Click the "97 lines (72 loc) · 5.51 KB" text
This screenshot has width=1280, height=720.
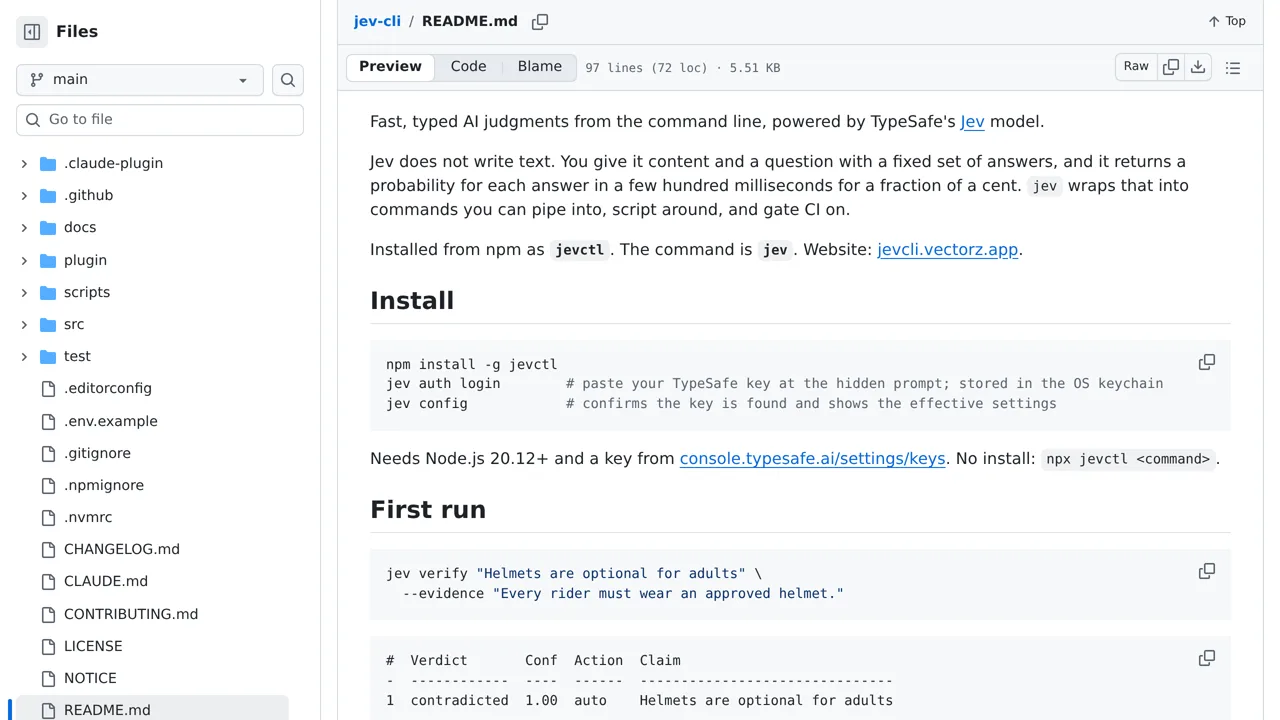point(683,68)
